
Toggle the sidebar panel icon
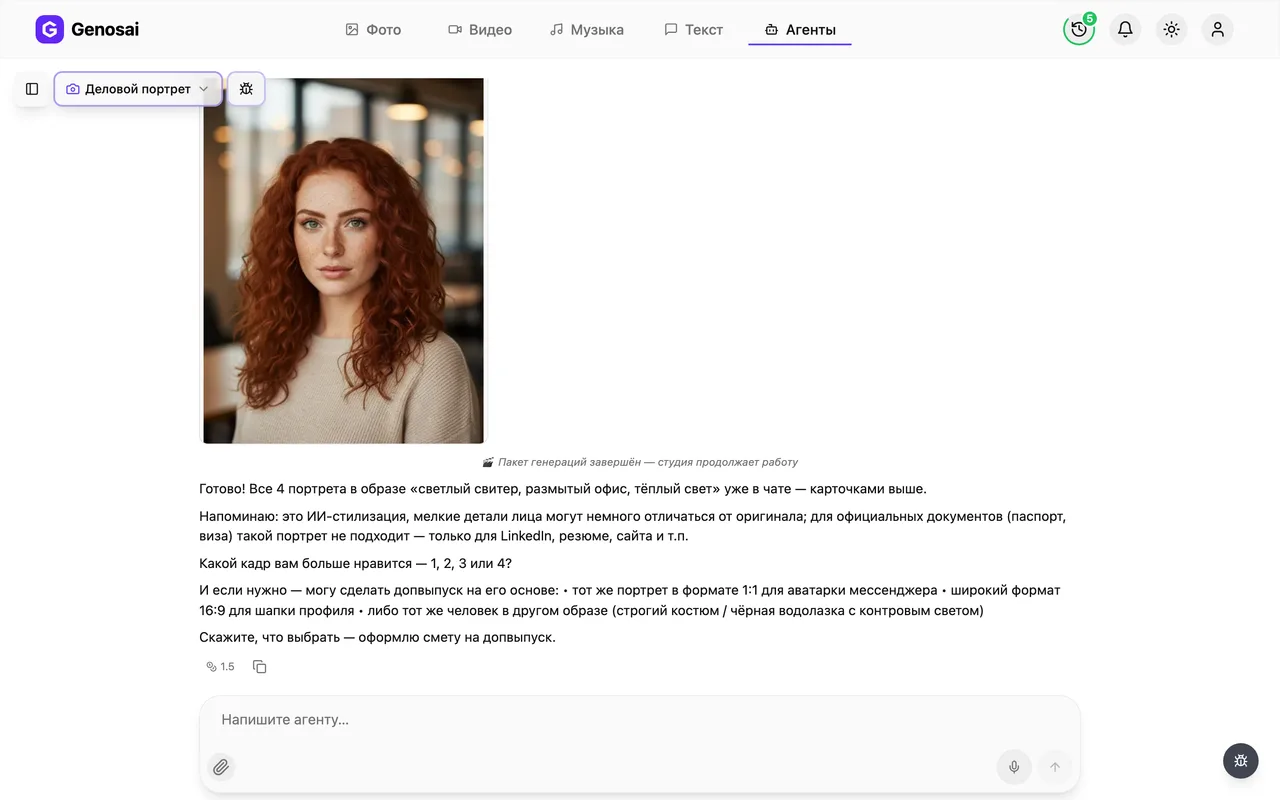point(32,89)
